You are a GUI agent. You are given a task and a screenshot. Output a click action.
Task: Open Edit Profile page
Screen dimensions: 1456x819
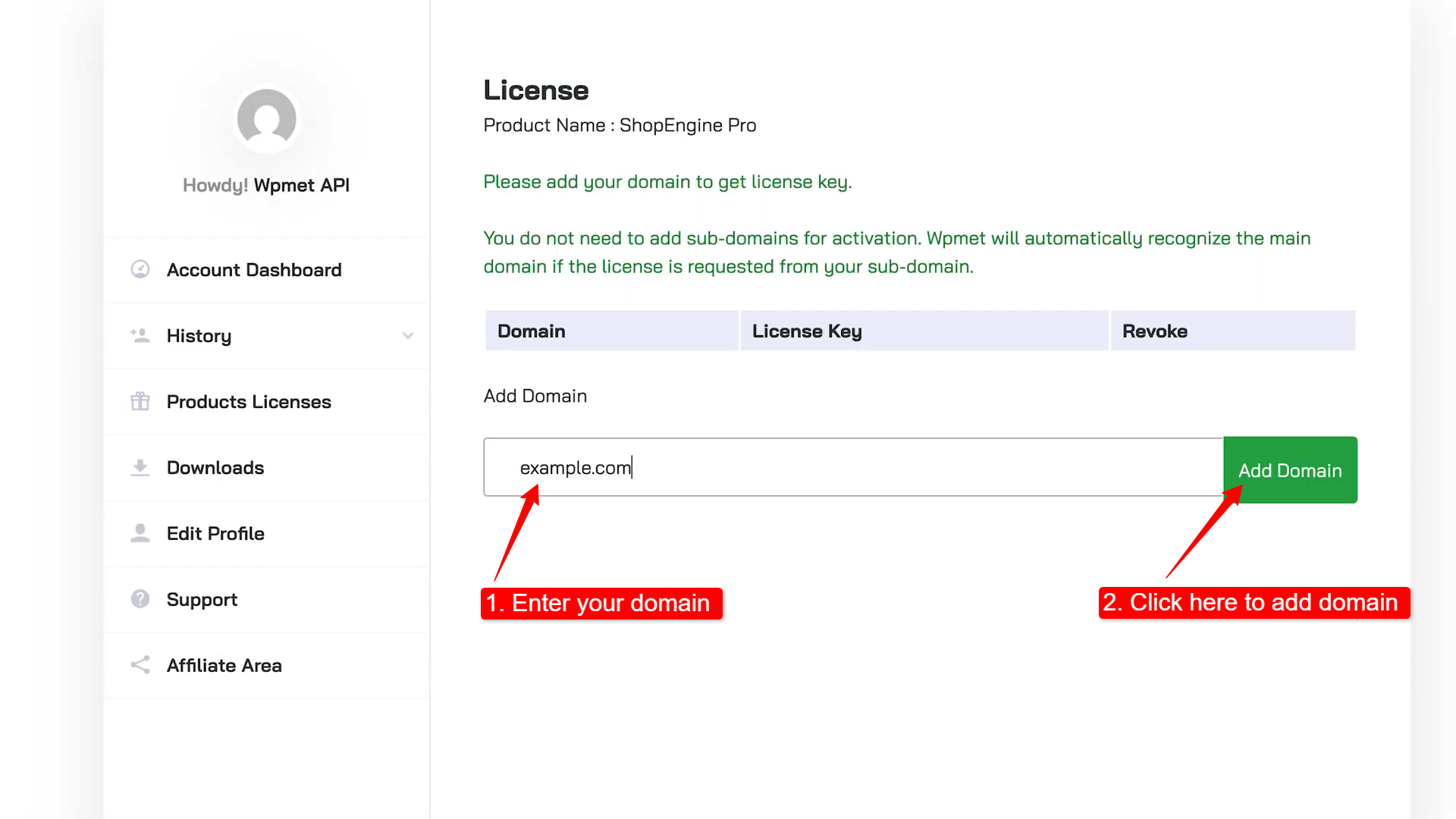(x=266, y=534)
